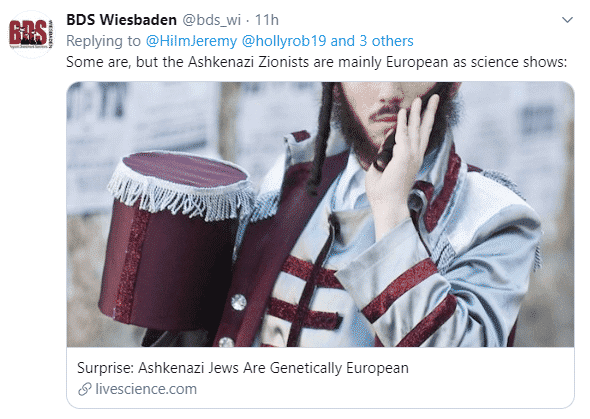Click the chain link icon beside livescience.com

point(85,389)
